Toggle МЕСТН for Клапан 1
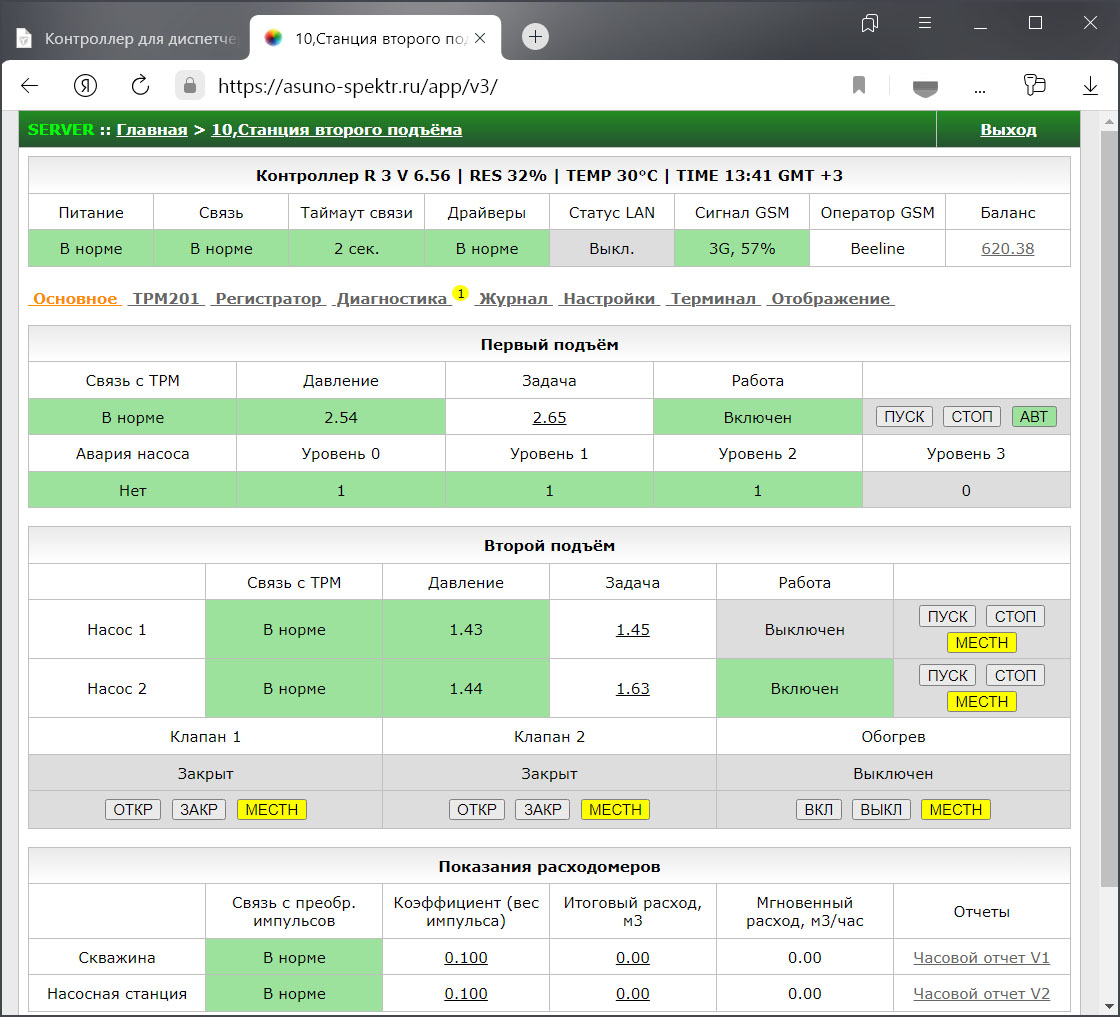The image size is (1120, 1017). [x=271, y=810]
